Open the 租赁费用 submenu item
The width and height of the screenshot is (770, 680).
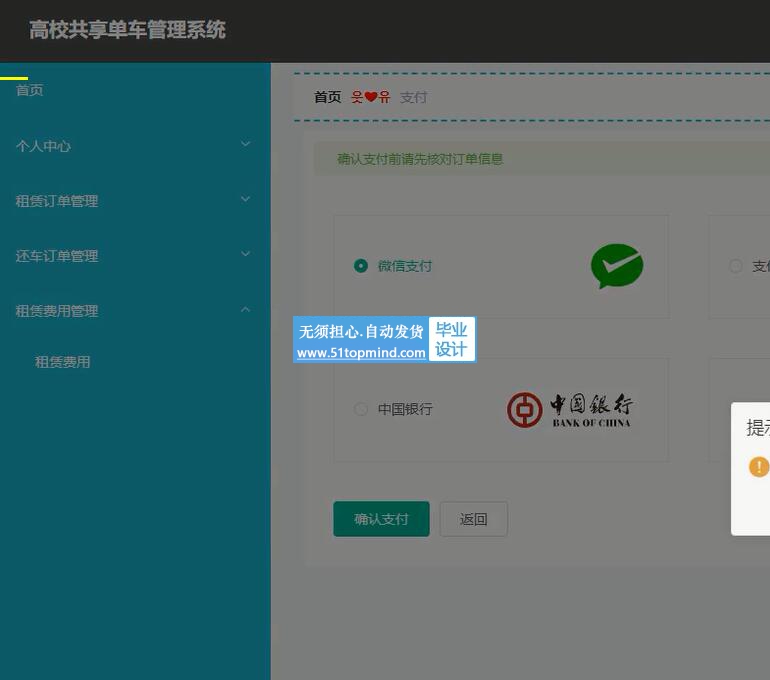click(x=62, y=362)
